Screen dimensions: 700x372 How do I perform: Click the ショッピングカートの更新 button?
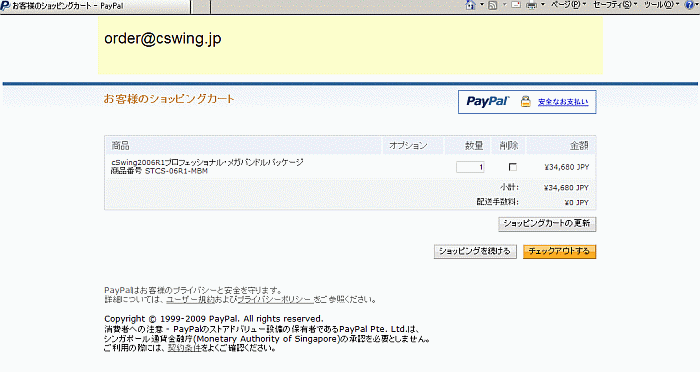tap(547, 224)
